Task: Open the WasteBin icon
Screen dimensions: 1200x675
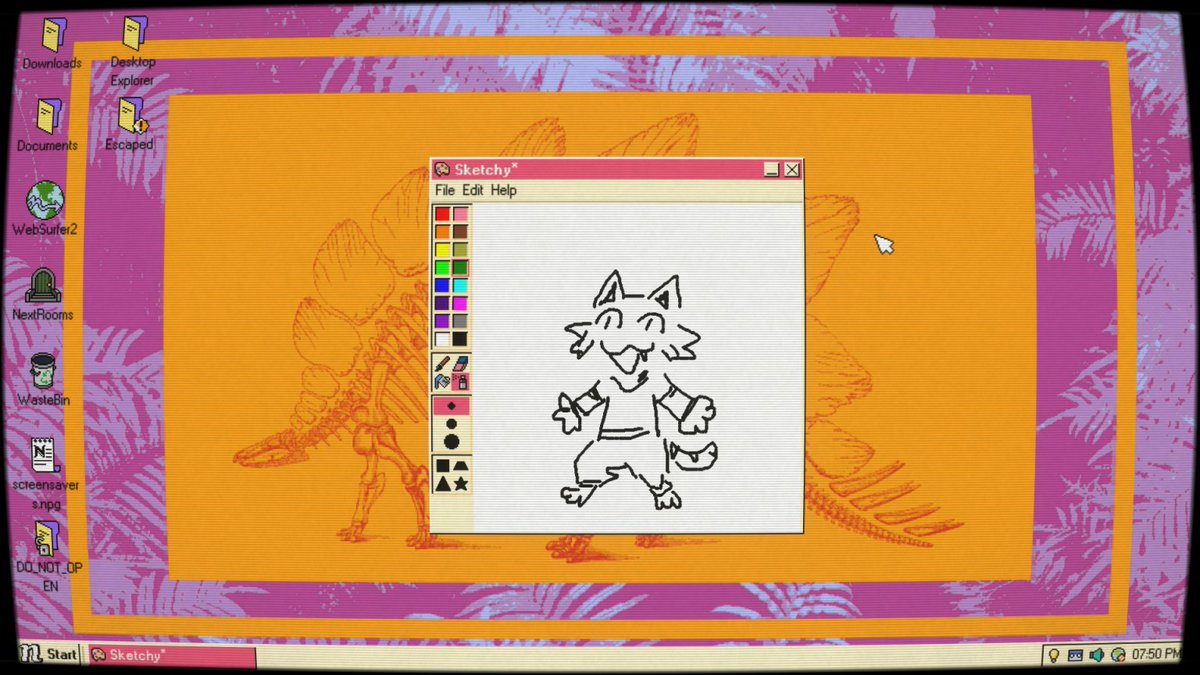Action: coord(42,371)
